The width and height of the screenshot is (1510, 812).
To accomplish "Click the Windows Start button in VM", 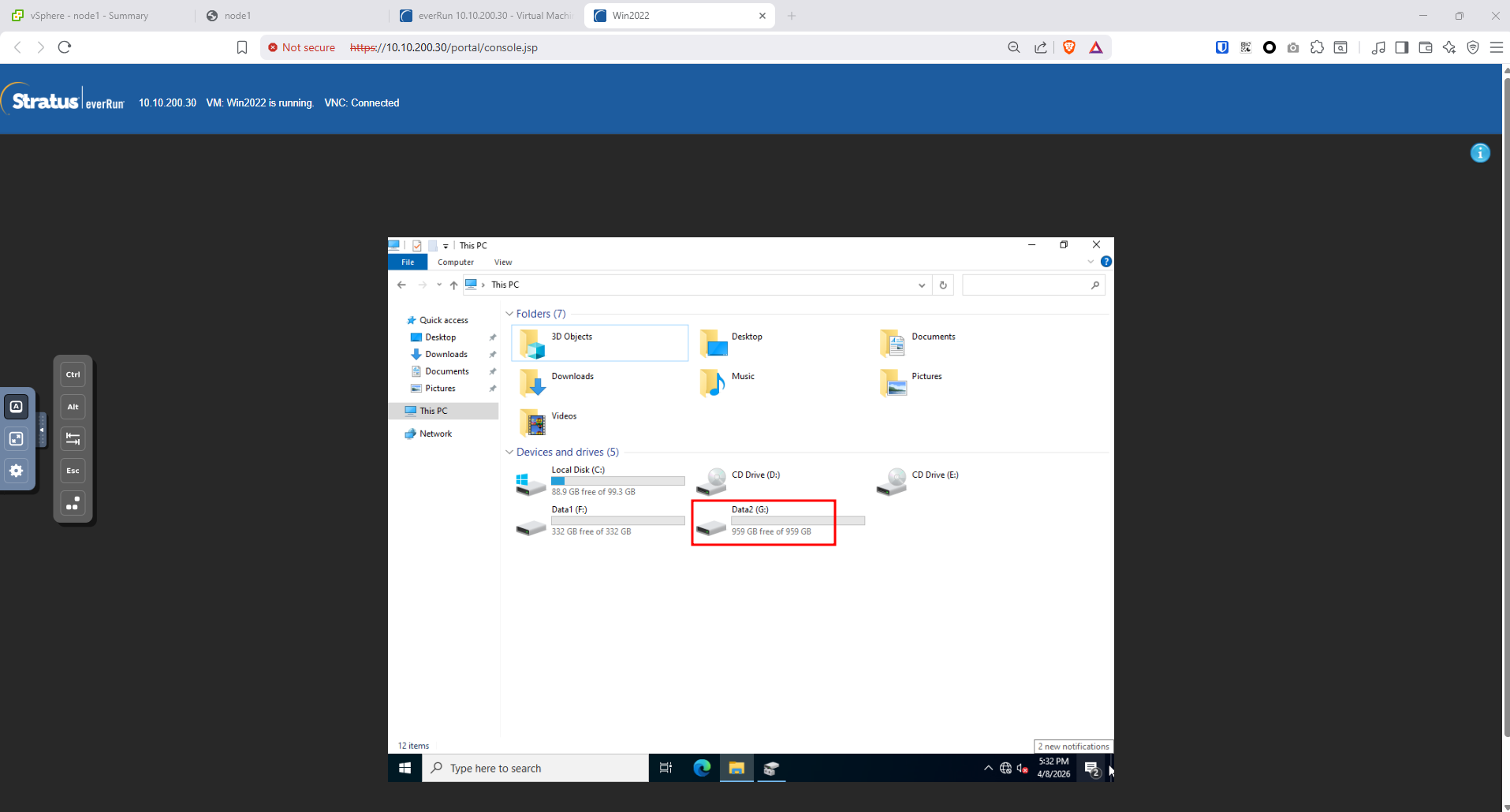I will [405, 768].
